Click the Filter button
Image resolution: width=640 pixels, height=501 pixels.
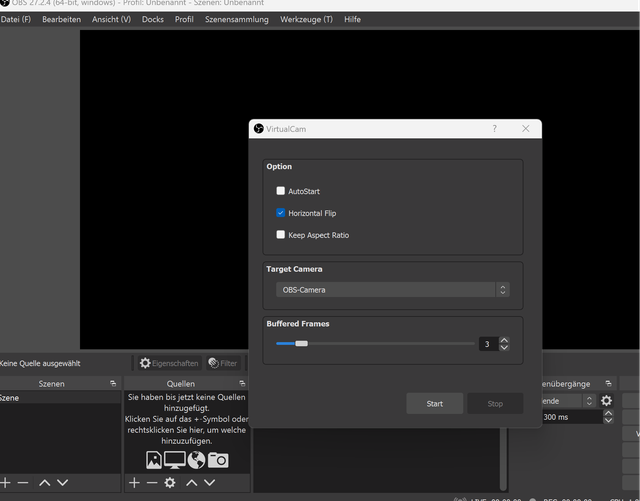click(222, 363)
